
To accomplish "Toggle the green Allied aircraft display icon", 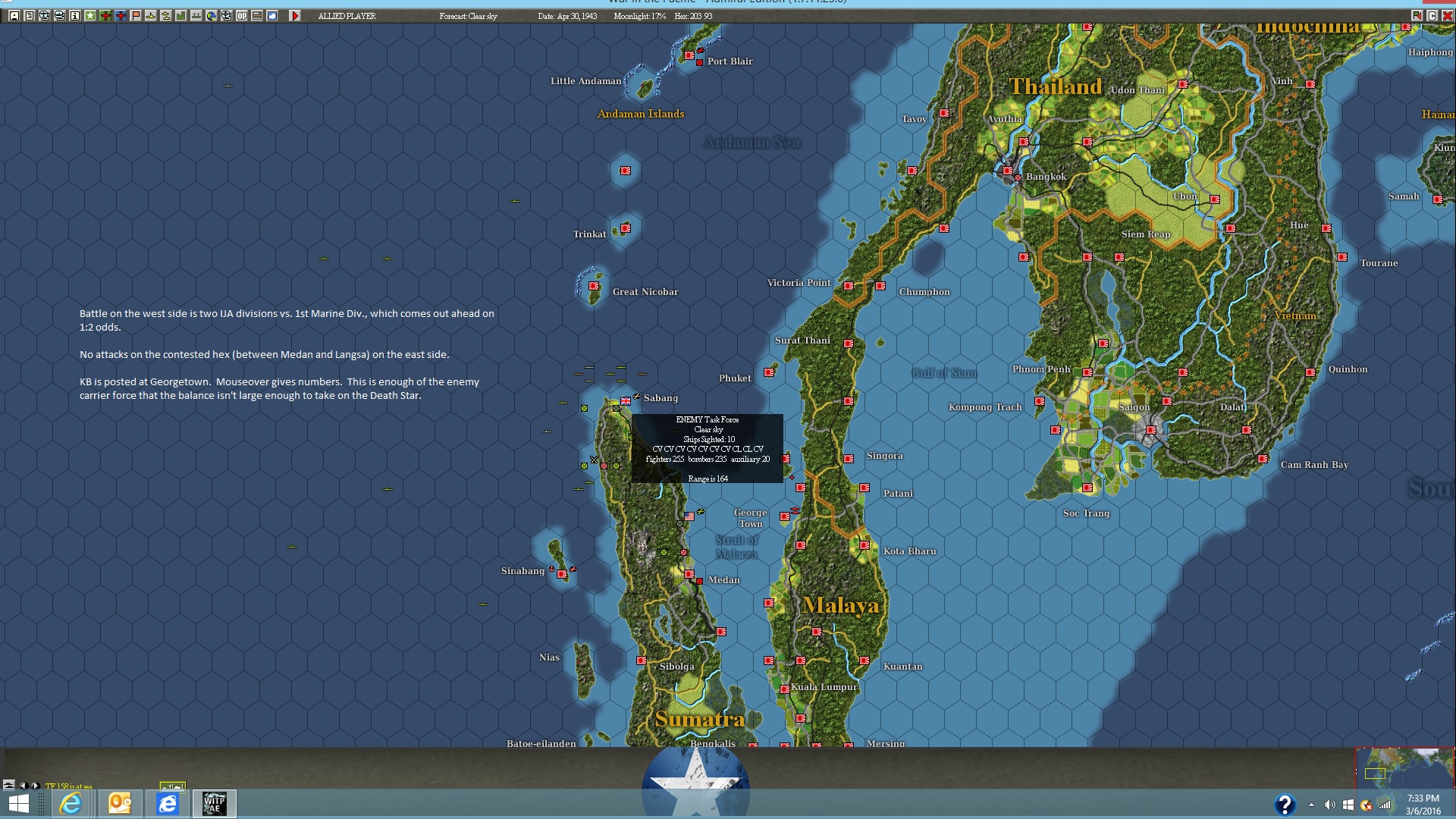I will pyautogui.click(x=105, y=15).
